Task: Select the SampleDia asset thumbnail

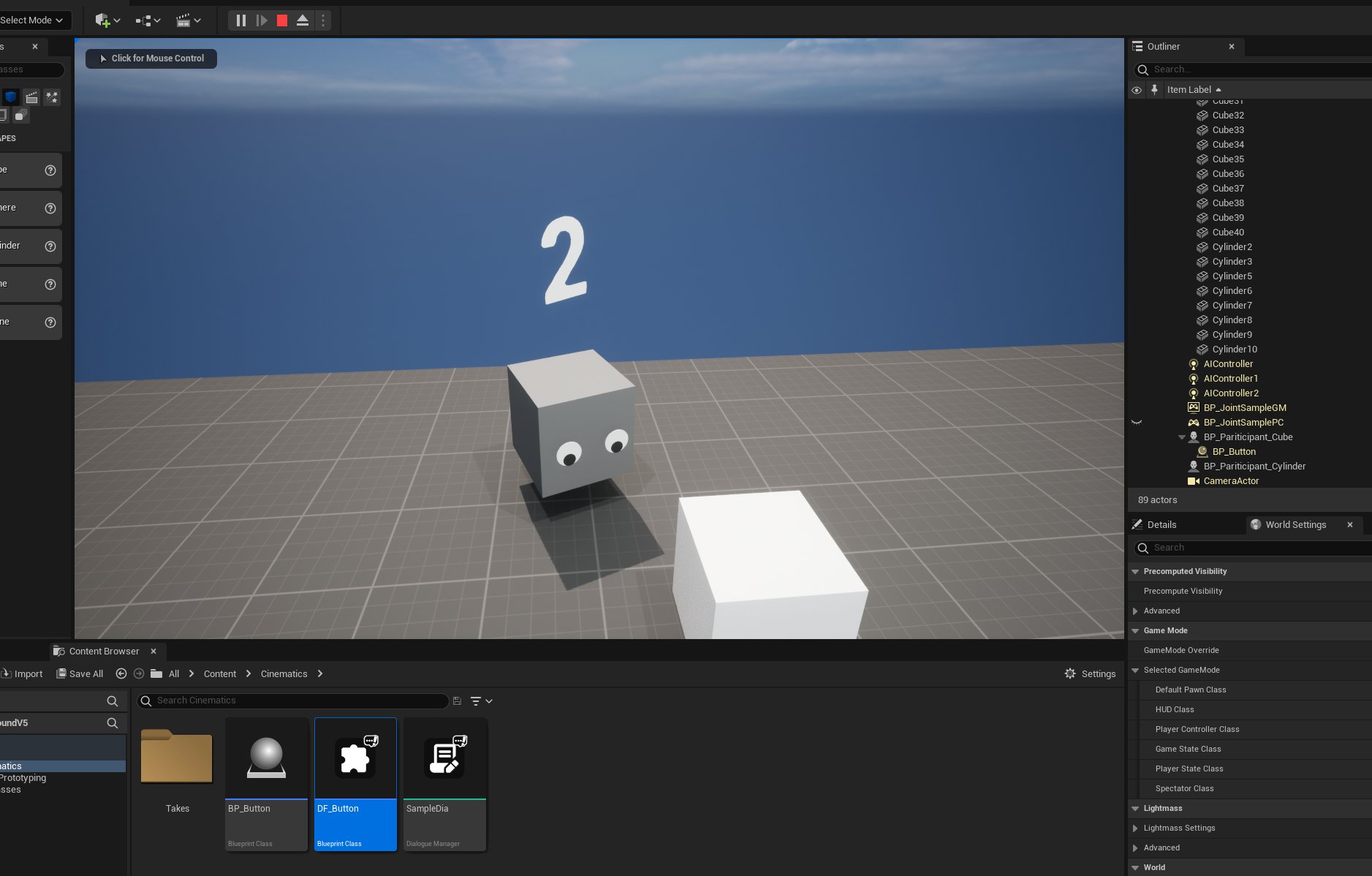Action: coord(444,758)
